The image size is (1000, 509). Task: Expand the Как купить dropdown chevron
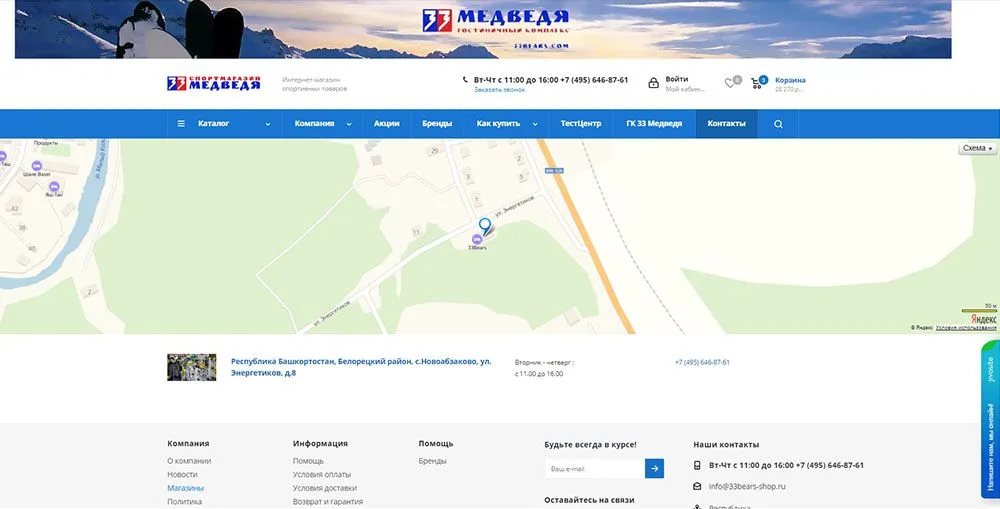535,124
